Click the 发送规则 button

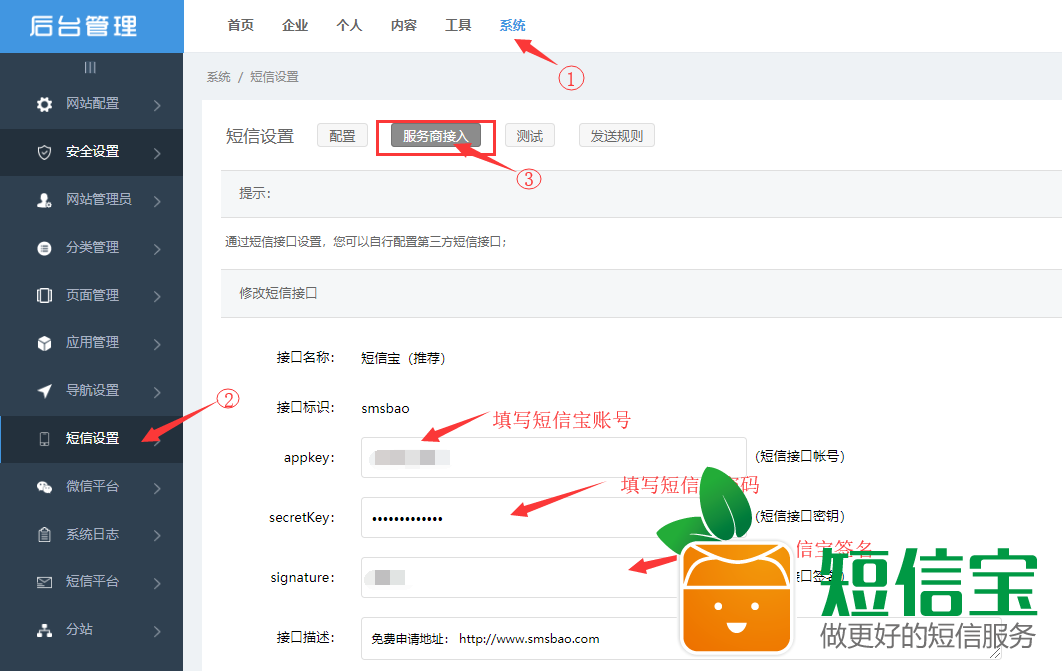coord(616,136)
